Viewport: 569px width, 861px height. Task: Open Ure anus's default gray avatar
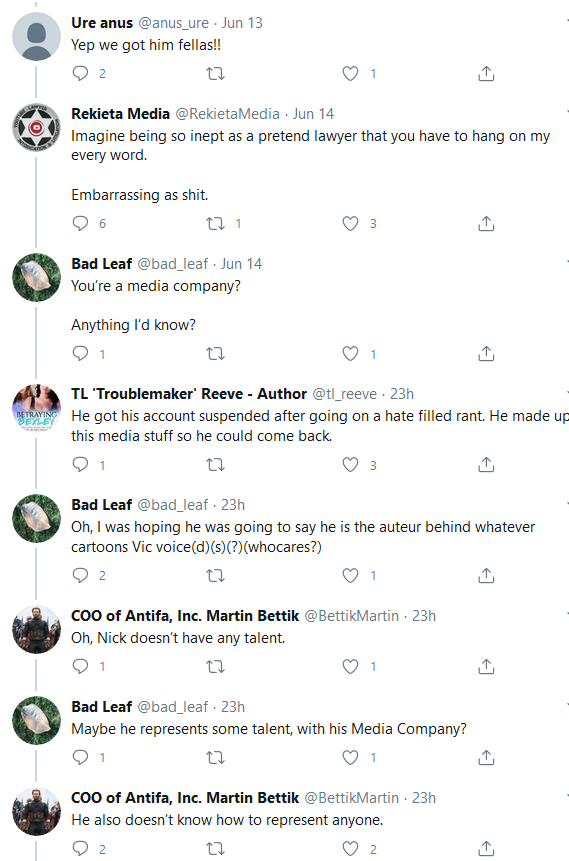tap(36, 36)
